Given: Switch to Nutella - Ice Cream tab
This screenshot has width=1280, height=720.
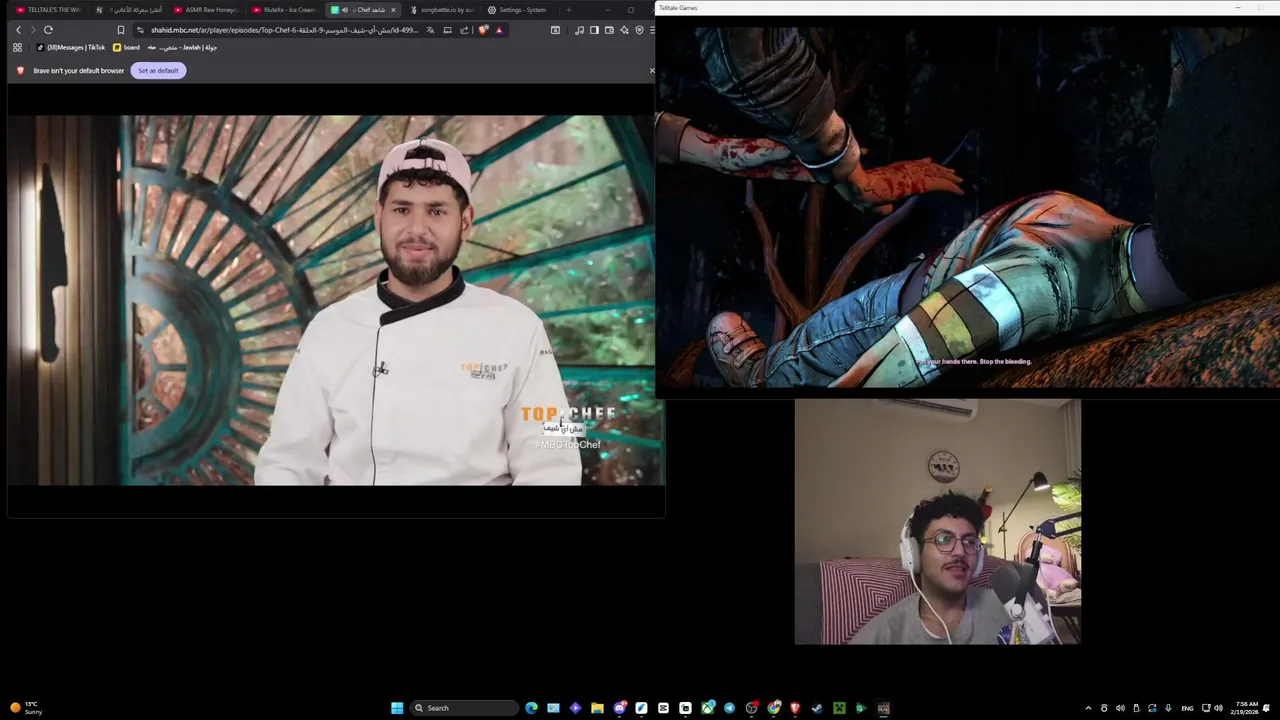Looking at the screenshot, I should pyautogui.click(x=284, y=10).
